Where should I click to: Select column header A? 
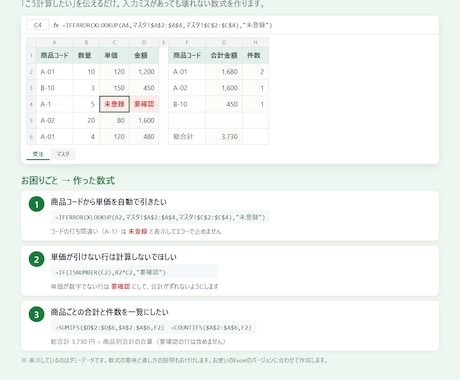54,42
